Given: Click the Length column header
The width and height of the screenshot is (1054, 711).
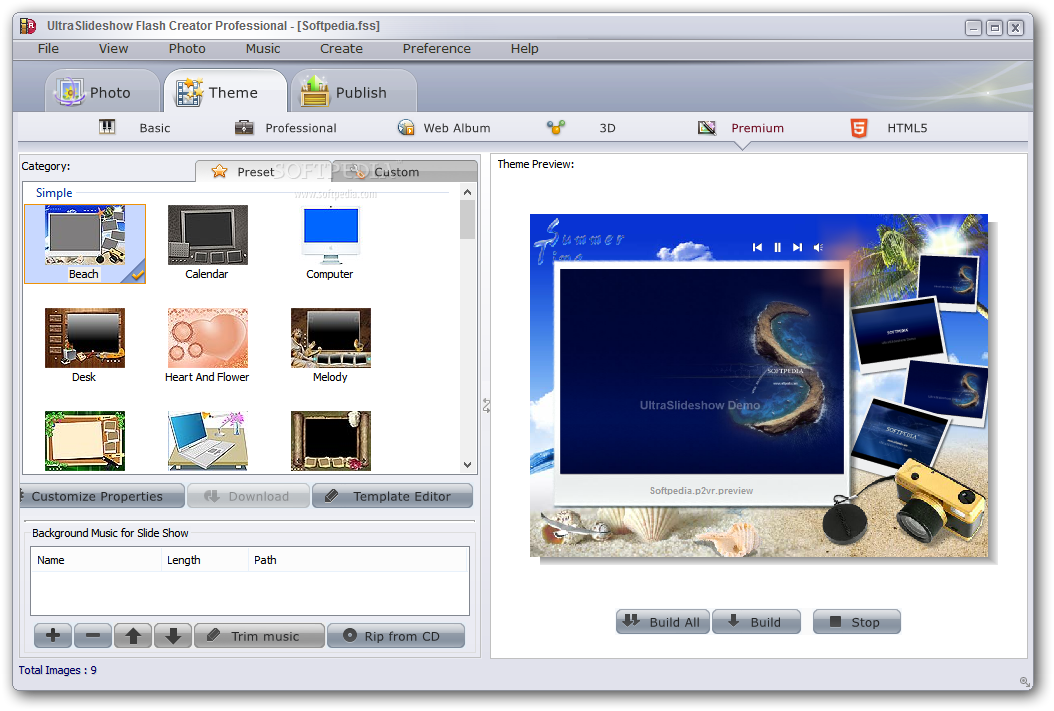Looking at the screenshot, I should point(204,560).
